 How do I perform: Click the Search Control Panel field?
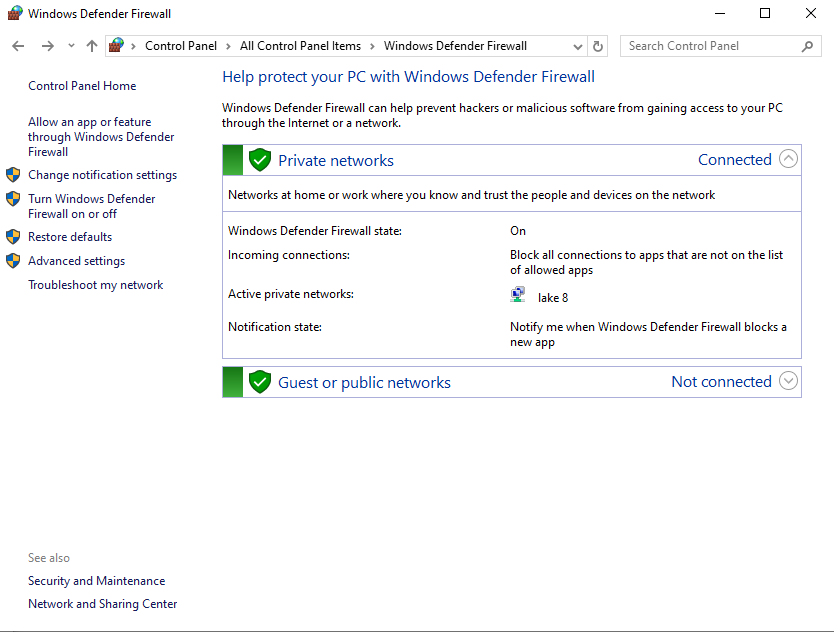[x=721, y=46]
